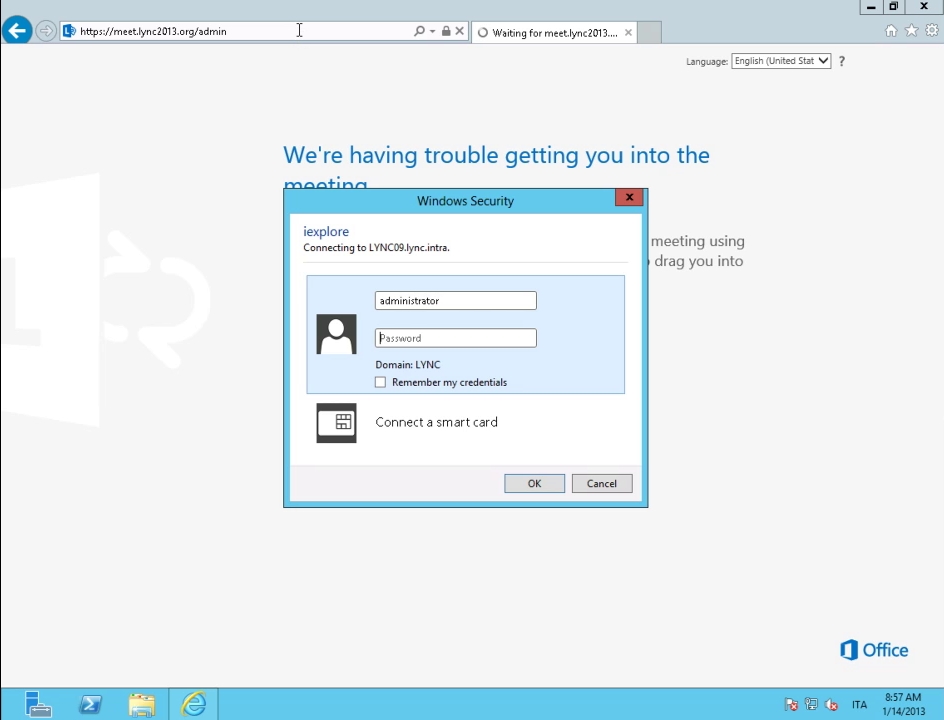The image size is (944, 720).
Task: Open Server Manager from the taskbar
Action: (38, 703)
